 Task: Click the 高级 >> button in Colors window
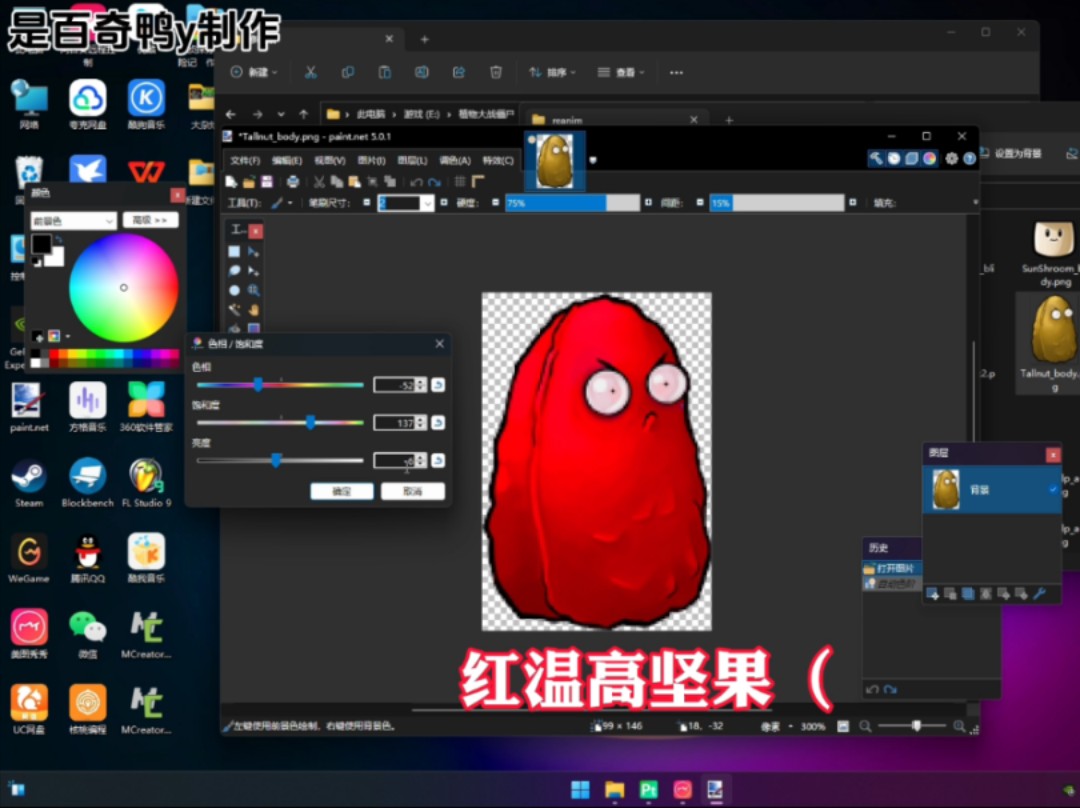150,220
